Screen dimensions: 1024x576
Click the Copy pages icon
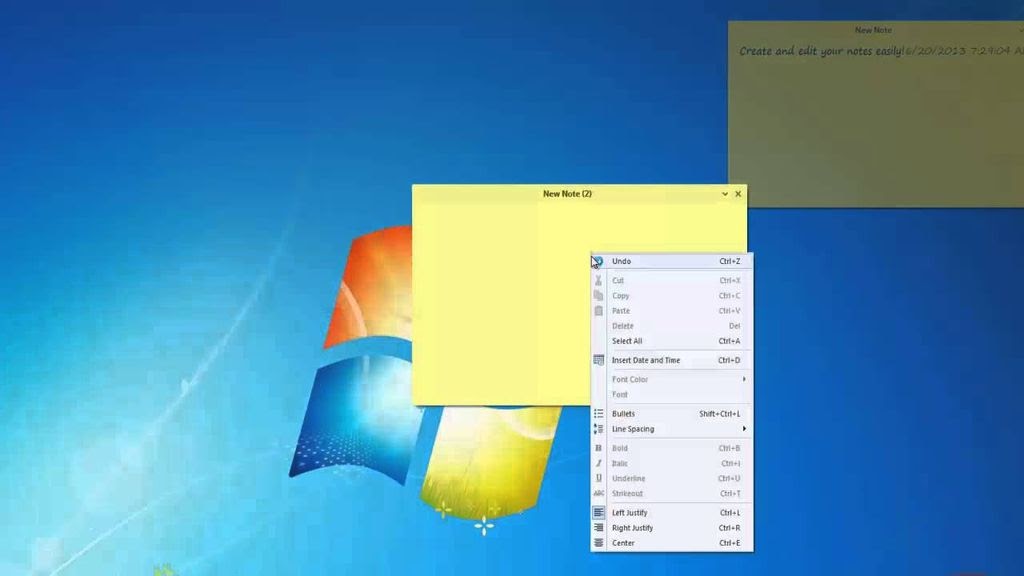598,295
